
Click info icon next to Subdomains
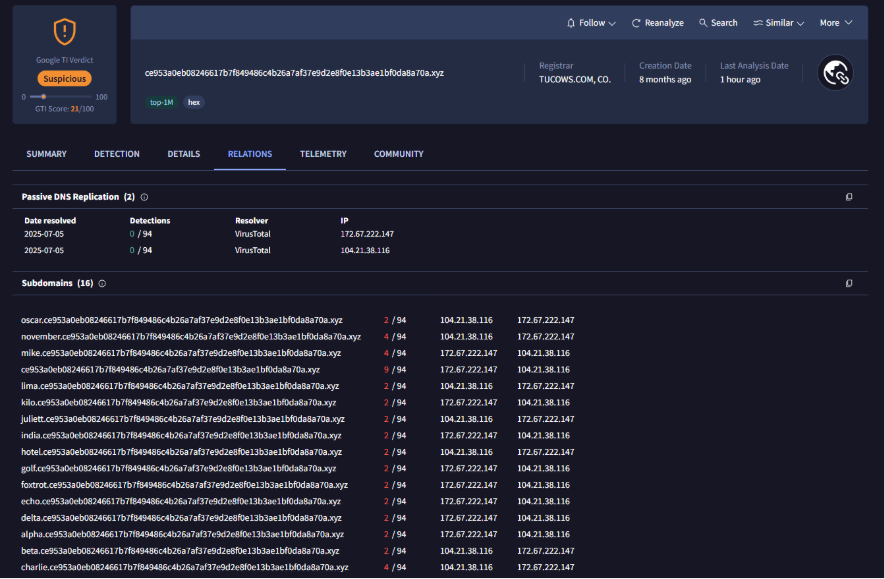(102, 283)
